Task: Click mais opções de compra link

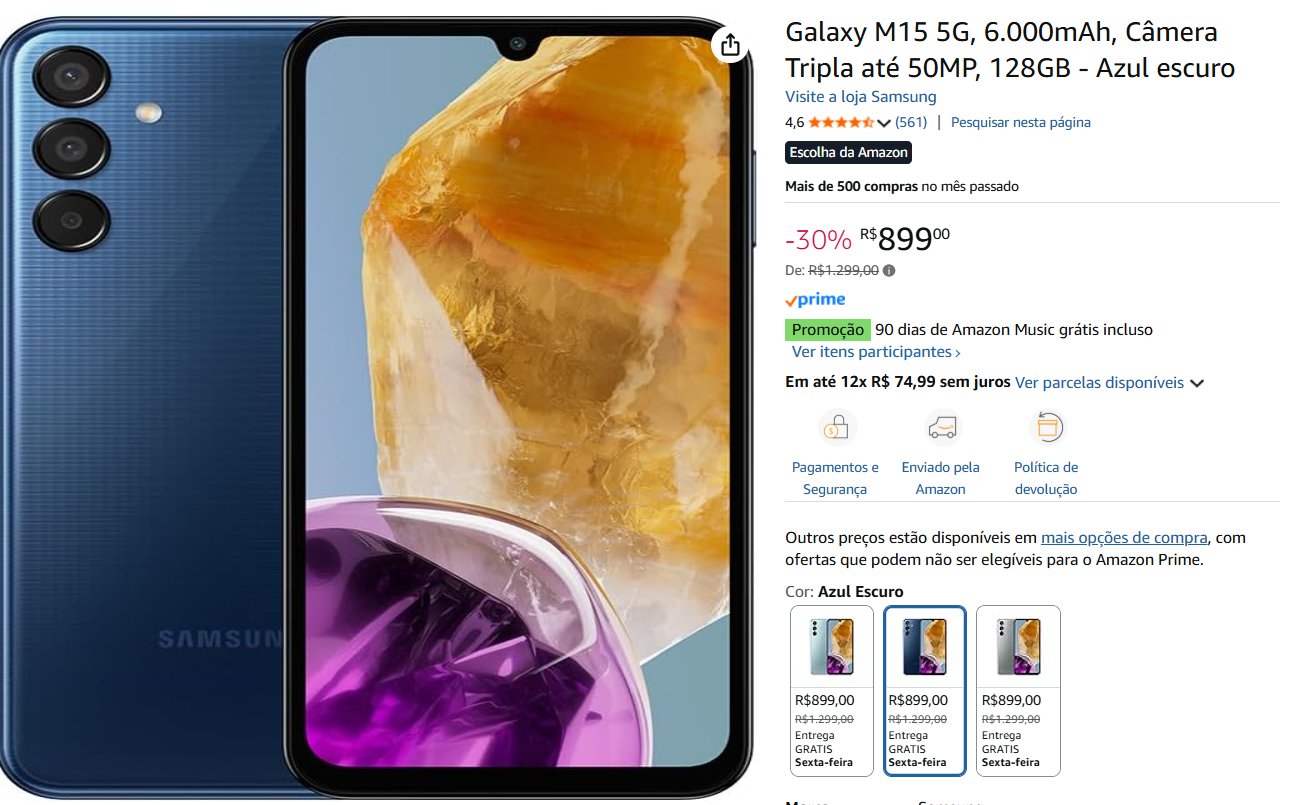Action: coord(1124,538)
